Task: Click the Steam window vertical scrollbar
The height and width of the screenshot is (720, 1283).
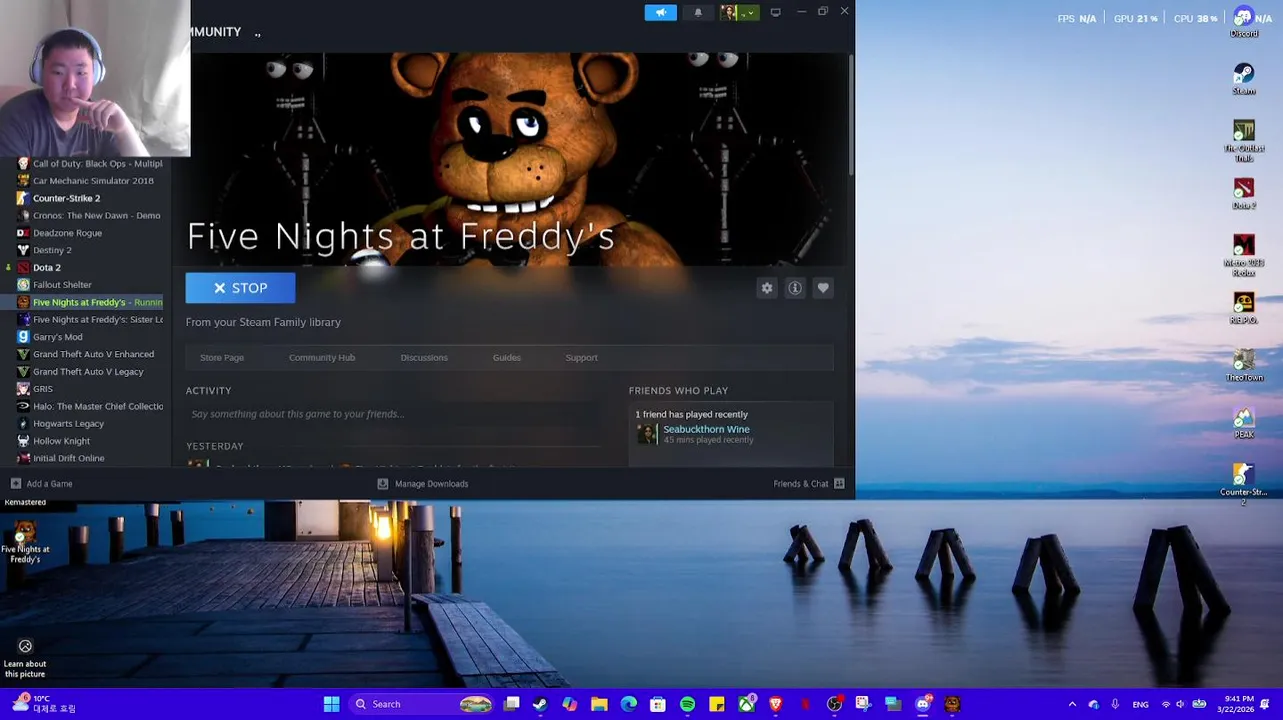Action: (851, 115)
